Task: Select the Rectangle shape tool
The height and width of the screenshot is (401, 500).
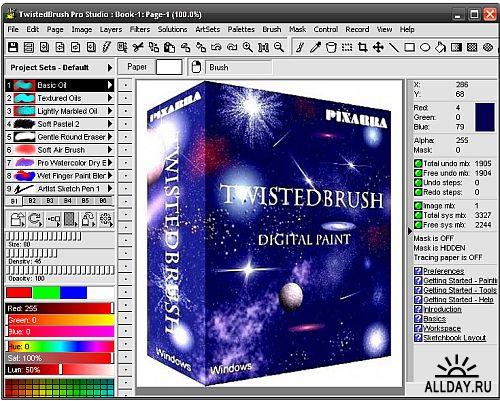Action: coord(409,47)
